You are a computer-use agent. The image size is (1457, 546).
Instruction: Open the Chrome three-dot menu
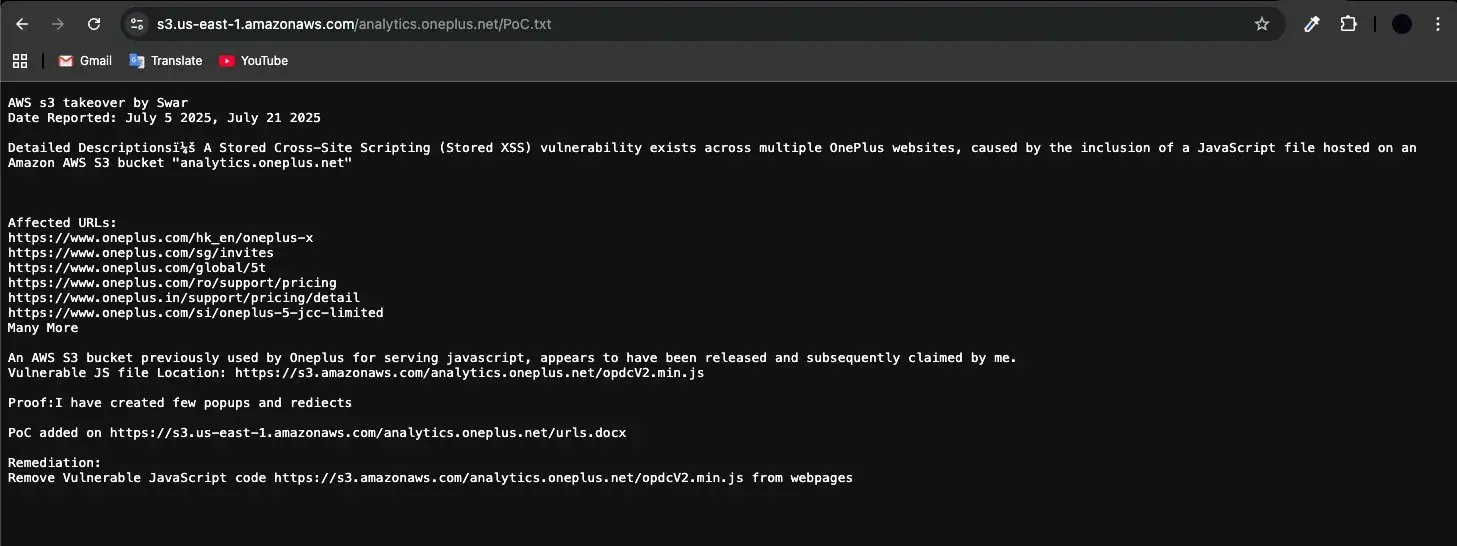[x=1439, y=24]
